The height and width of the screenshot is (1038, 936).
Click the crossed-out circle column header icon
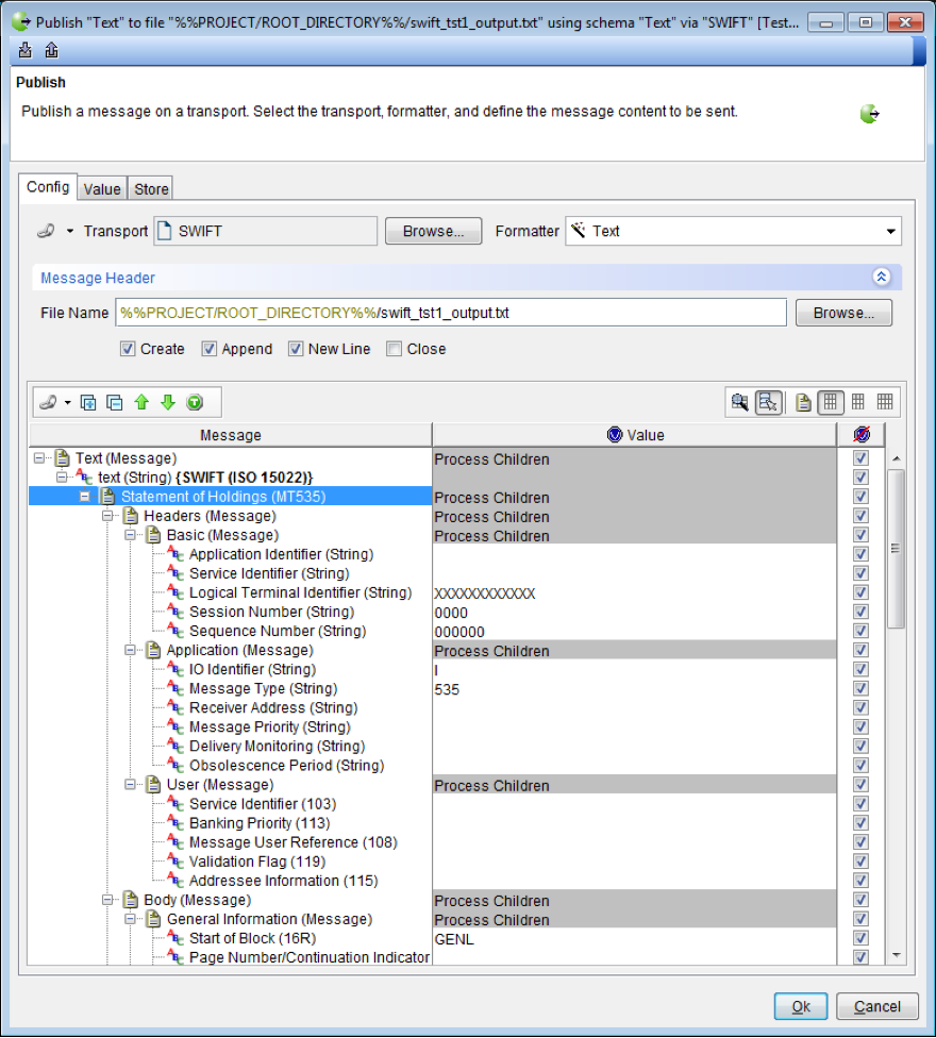861,435
